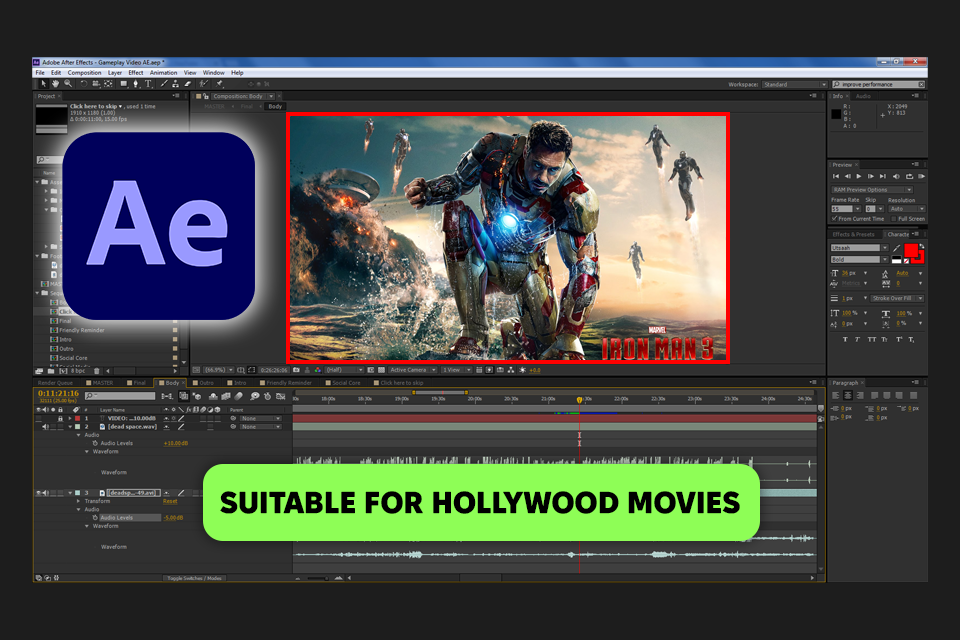Image resolution: width=960 pixels, height=640 pixels.
Task: Open the Effects & Presets tab
Action: click(x=853, y=235)
